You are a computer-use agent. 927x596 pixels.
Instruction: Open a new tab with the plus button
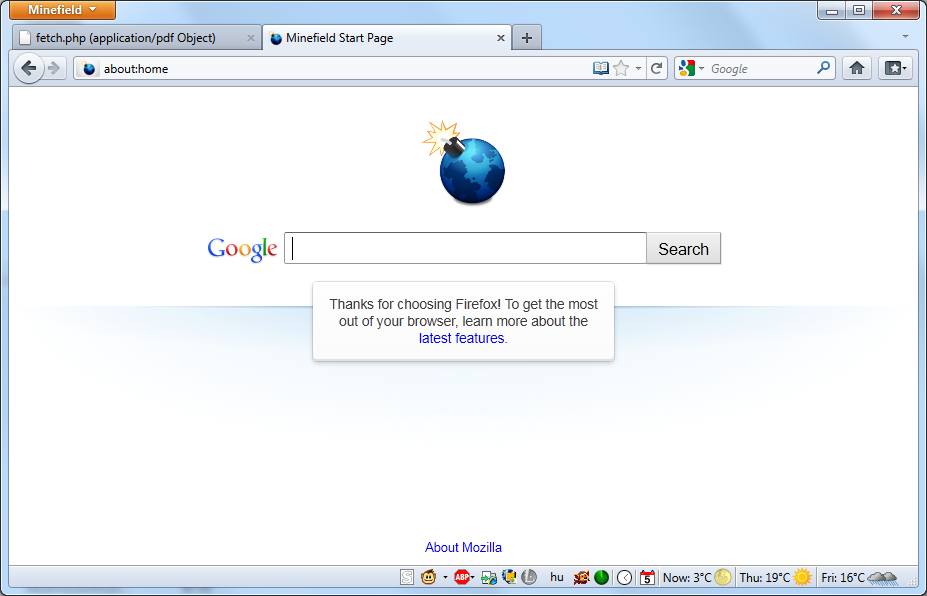[527, 38]
